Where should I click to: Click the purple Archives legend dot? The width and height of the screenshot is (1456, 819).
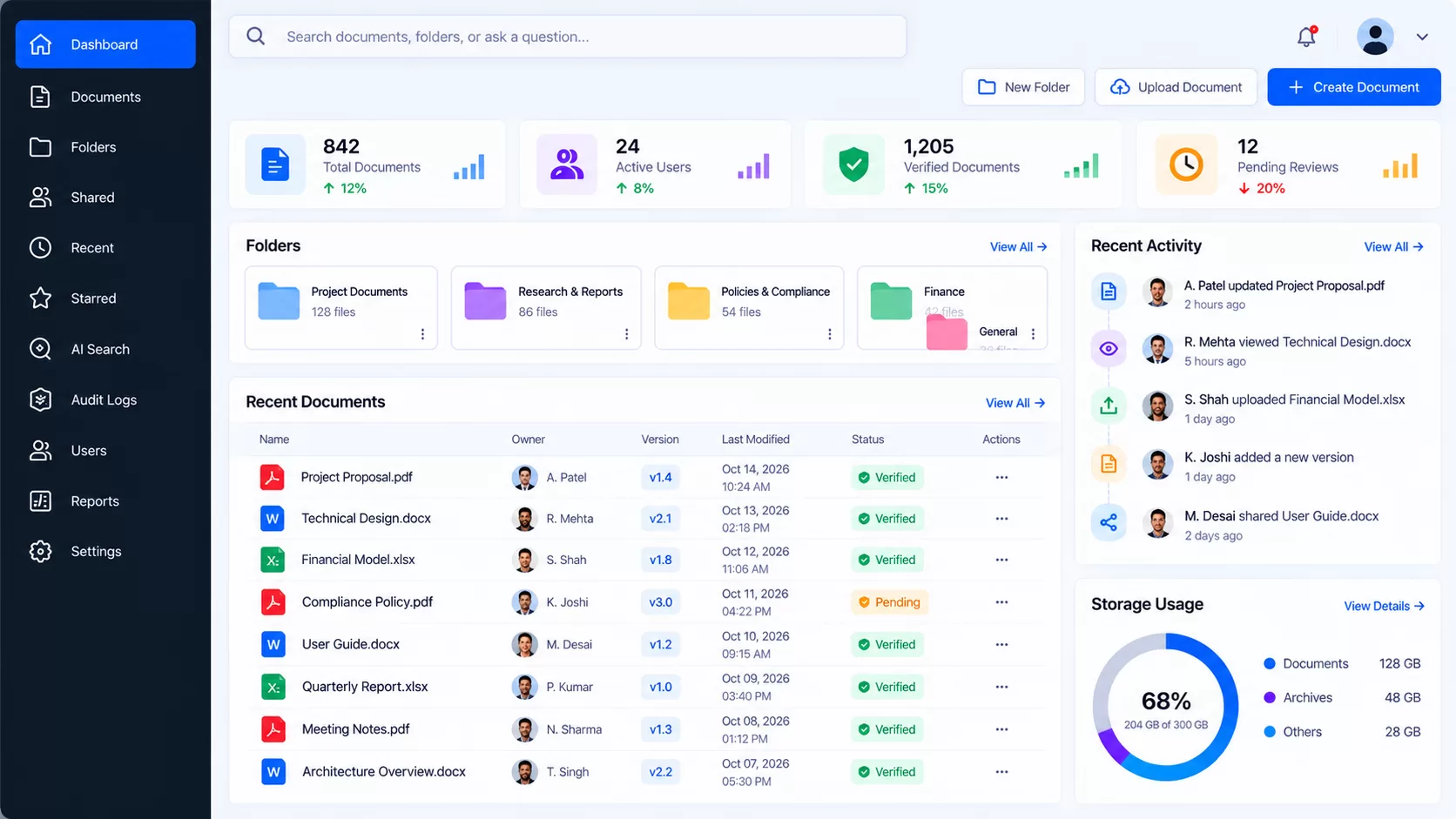(x=1270, y=698)
